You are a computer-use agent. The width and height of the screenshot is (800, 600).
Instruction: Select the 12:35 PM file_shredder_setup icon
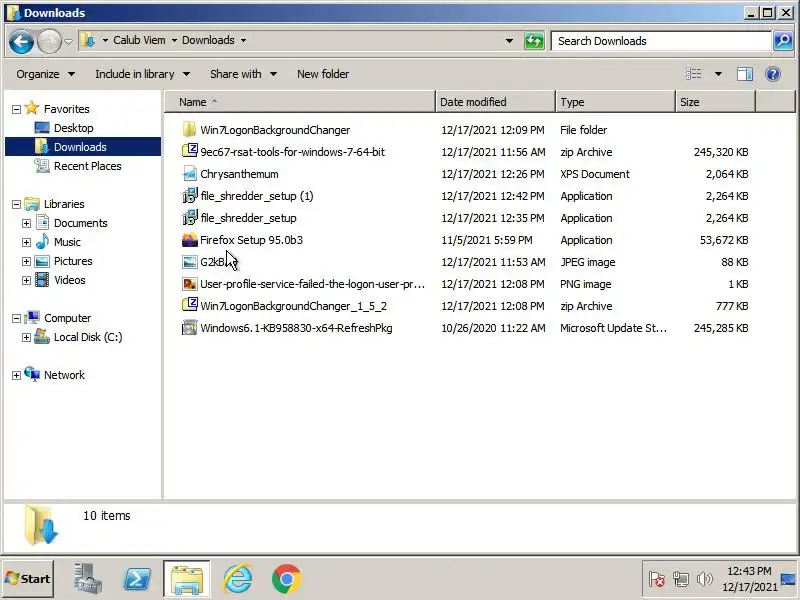(x=189, y=217)
